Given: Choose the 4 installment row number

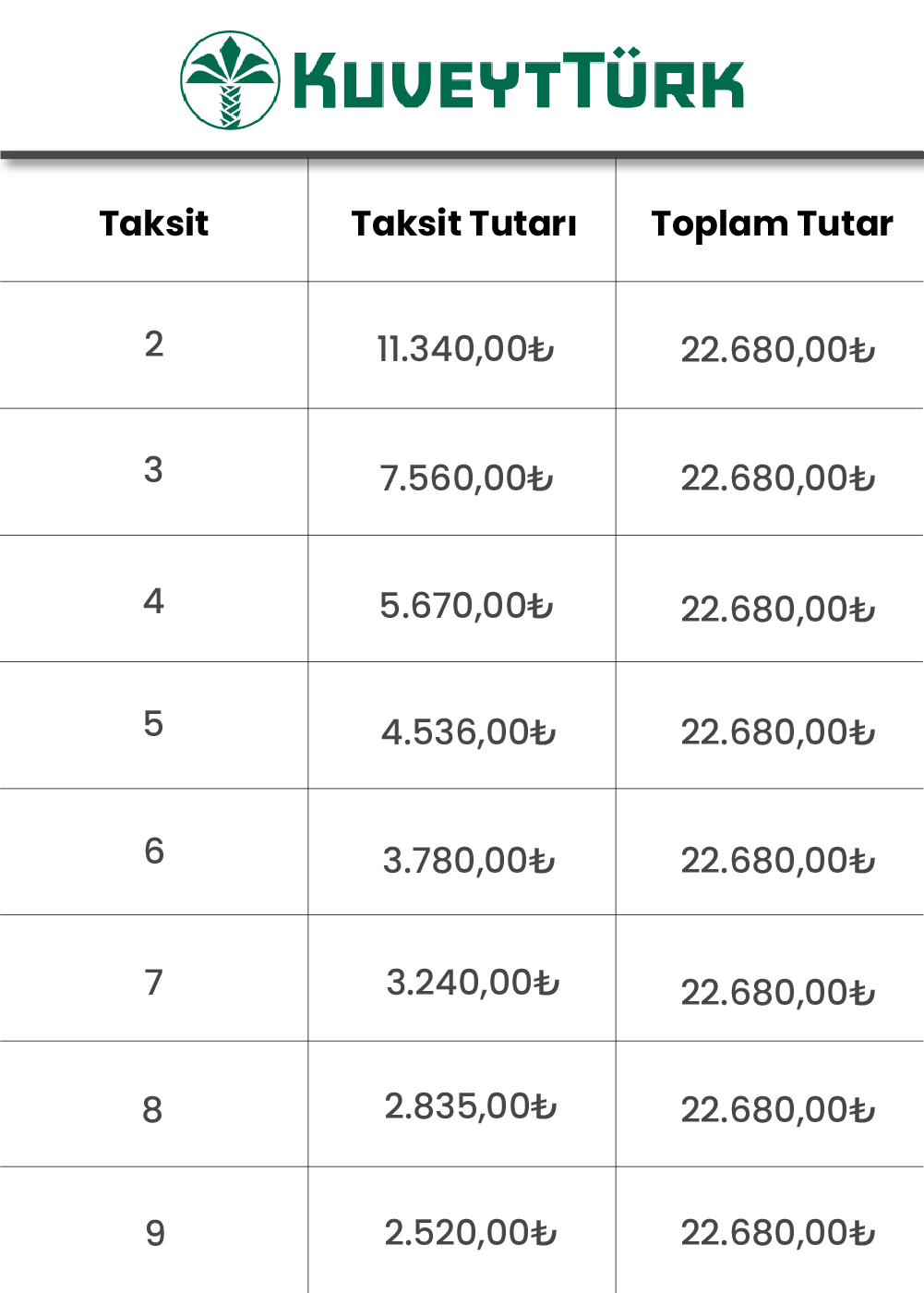Looking at the screenshot, I should pyautogui.click(x=154, y=601).
